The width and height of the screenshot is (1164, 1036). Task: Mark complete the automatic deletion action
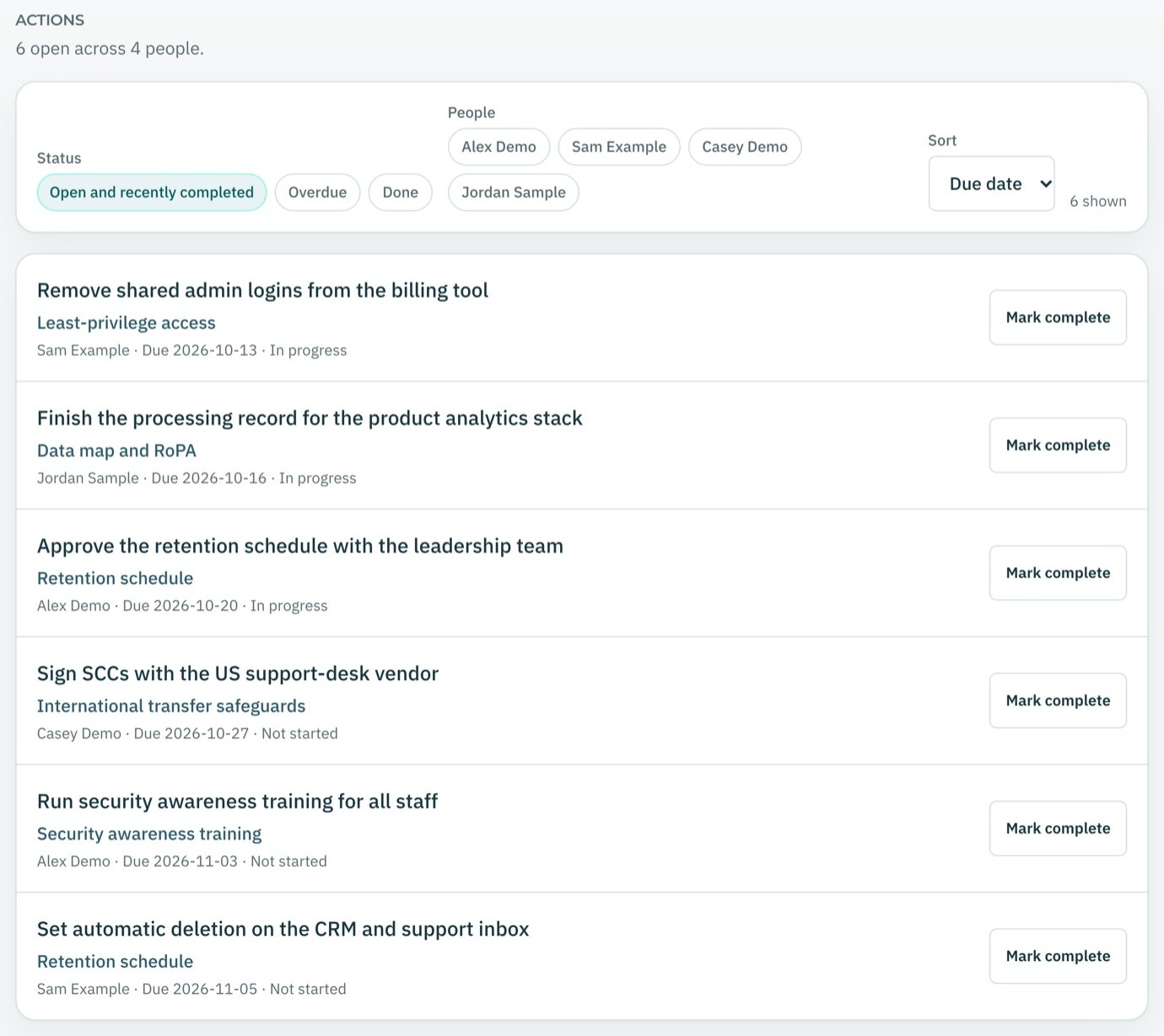[1058, 956]
